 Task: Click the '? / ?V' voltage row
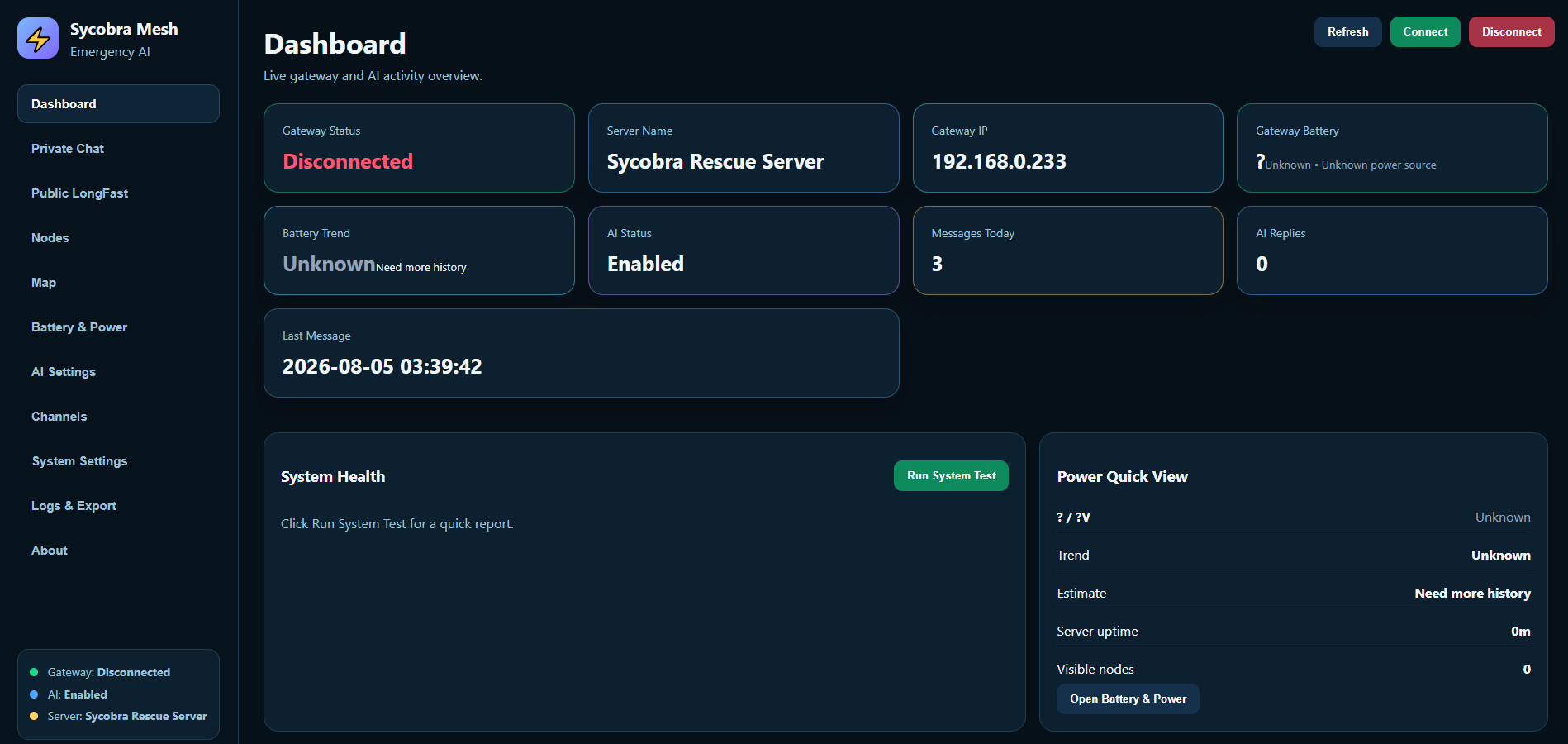click(1293, 517)
